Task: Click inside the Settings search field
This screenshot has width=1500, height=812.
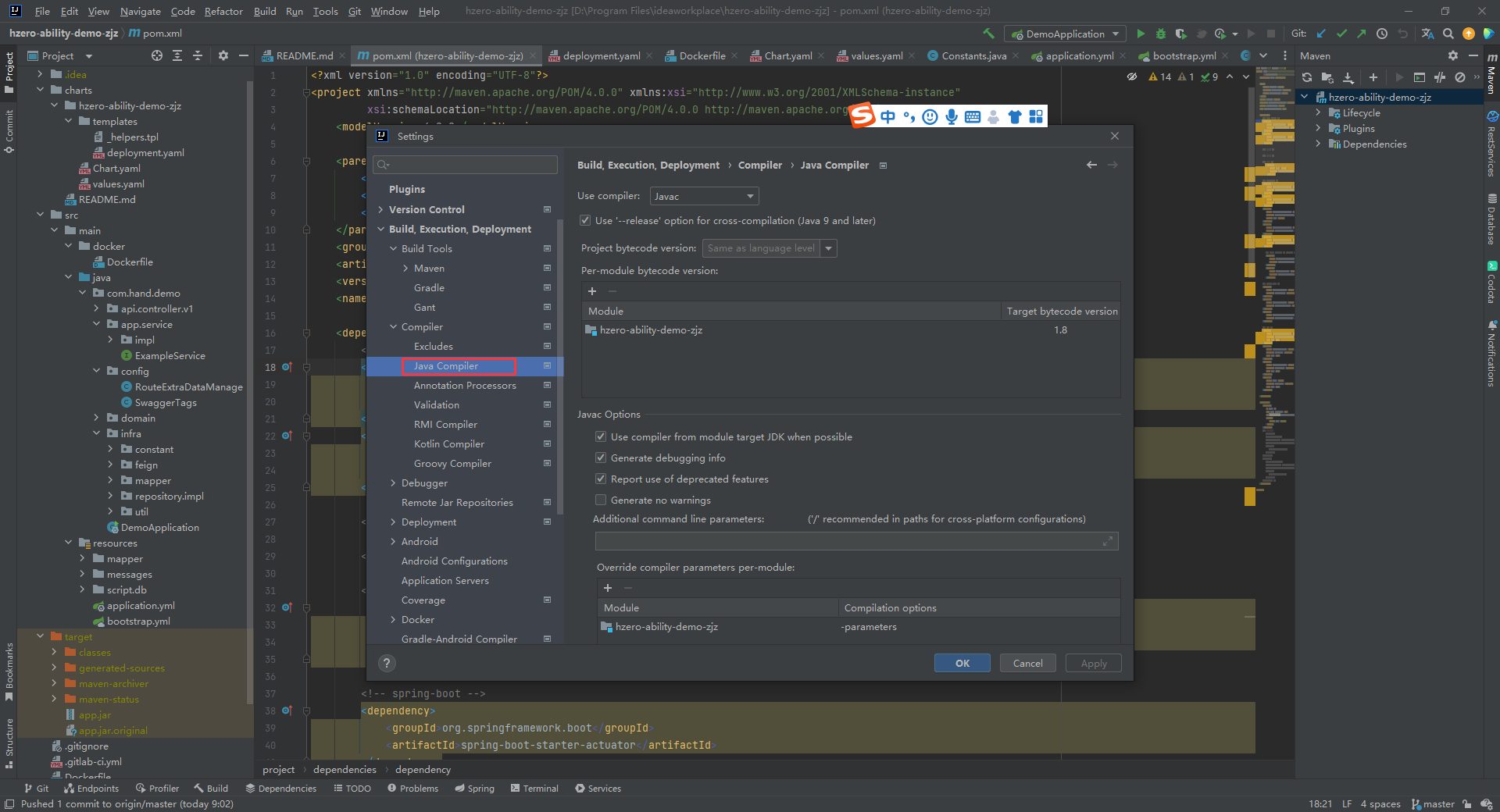Action: 466,164
